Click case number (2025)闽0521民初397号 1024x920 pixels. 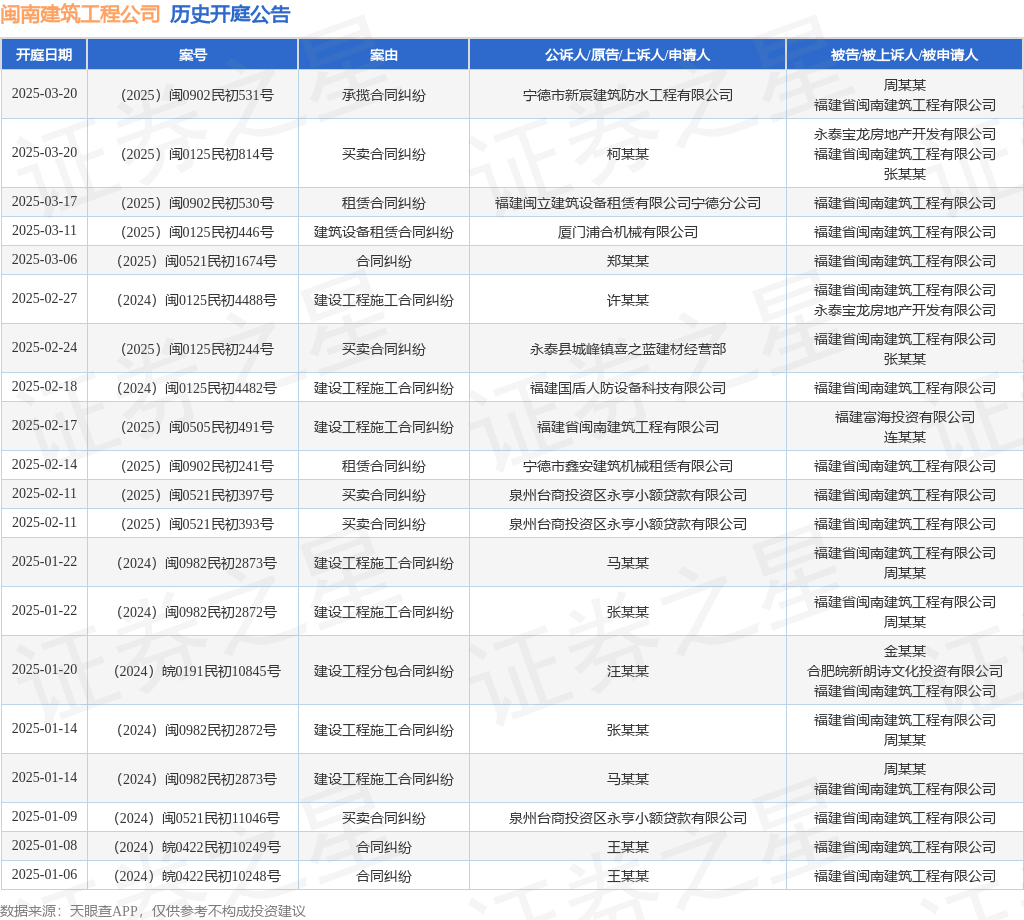[197, 495]
